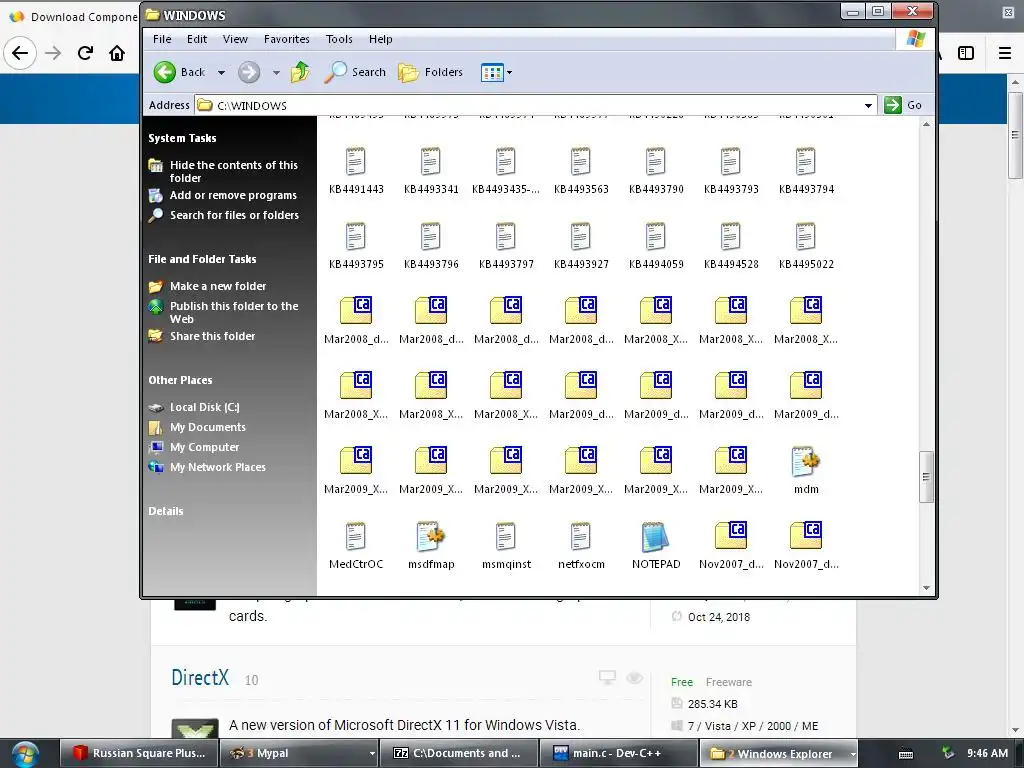Switch to Russian Square Plus taskbar button
Image resolution: width=1024 pixels, height=768 pixels.
[x=138, y=753]
